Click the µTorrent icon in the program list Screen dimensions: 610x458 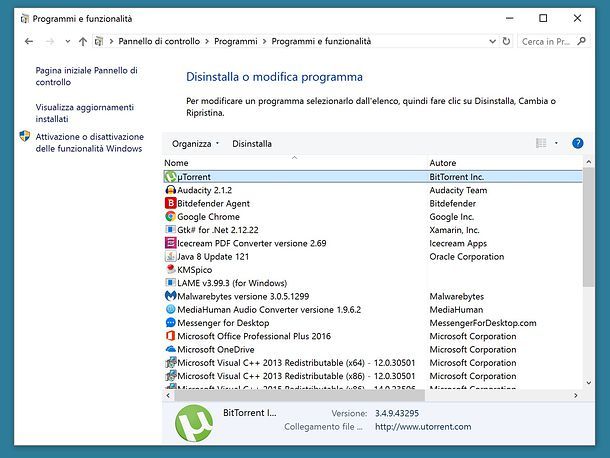(170, 177)
